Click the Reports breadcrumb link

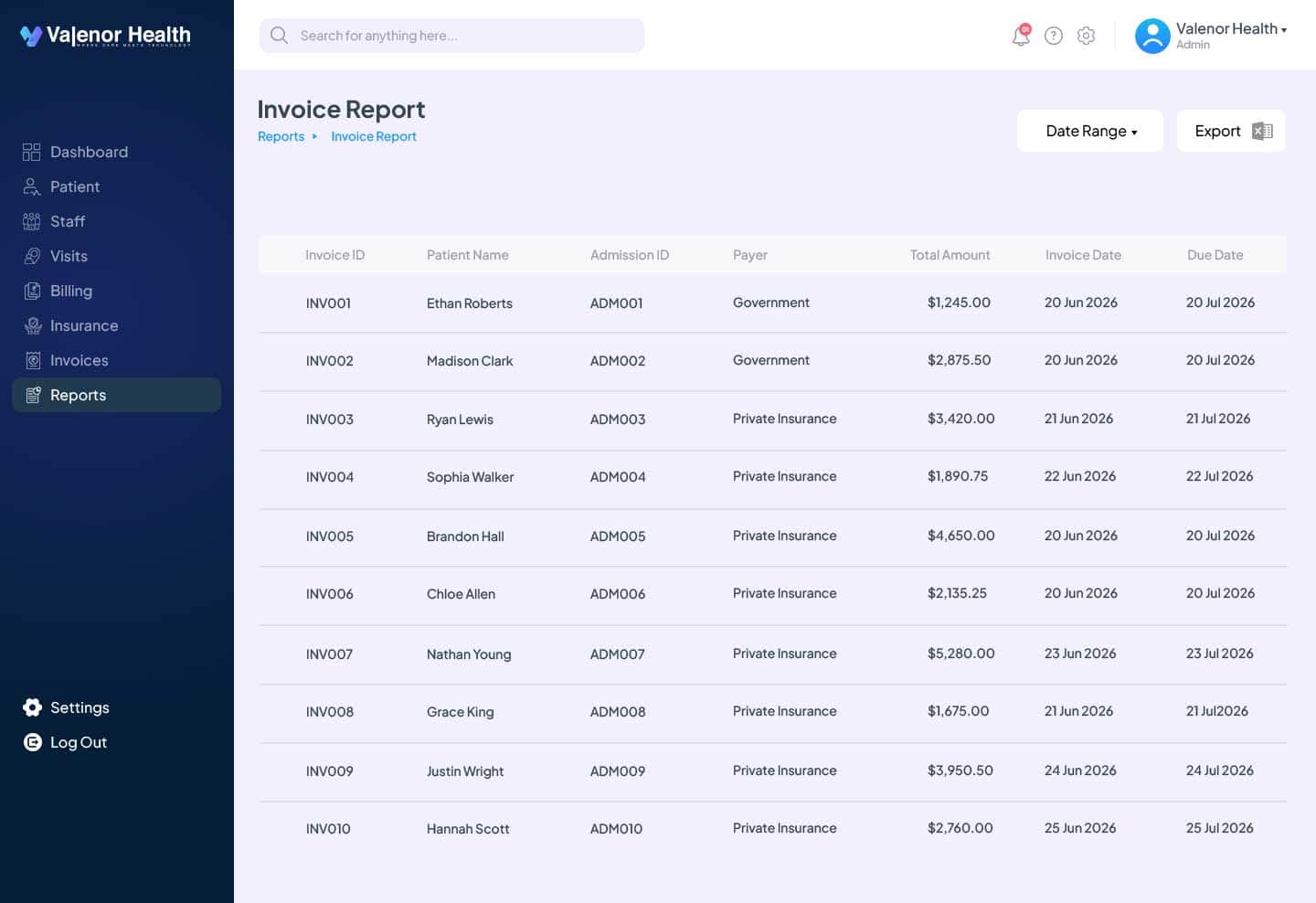281,136
